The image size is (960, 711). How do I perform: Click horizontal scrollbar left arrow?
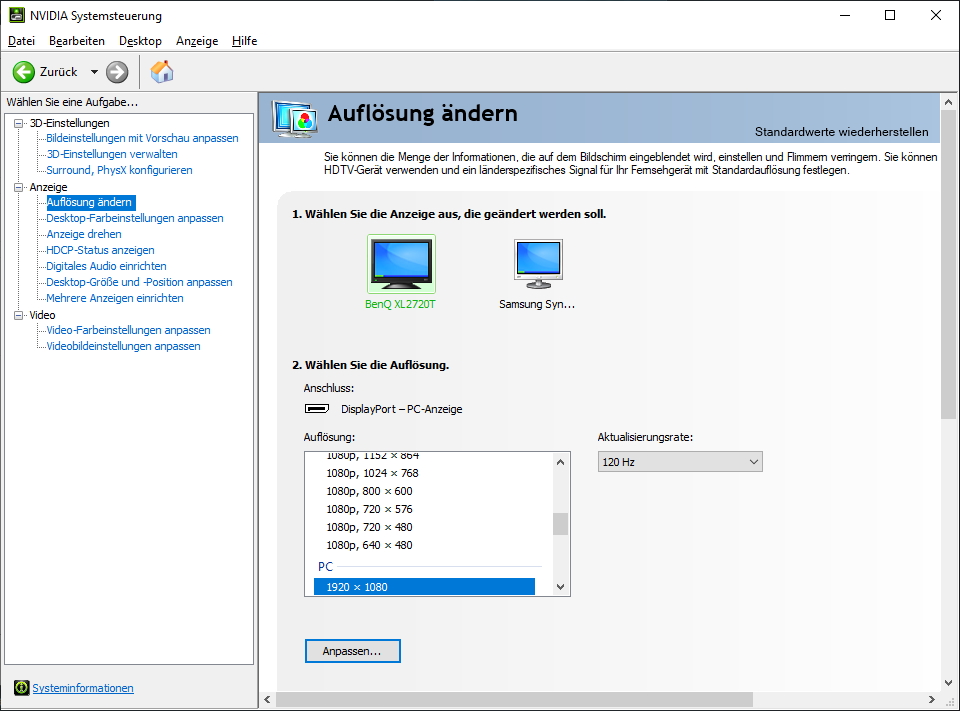click(x=268, y=699)
